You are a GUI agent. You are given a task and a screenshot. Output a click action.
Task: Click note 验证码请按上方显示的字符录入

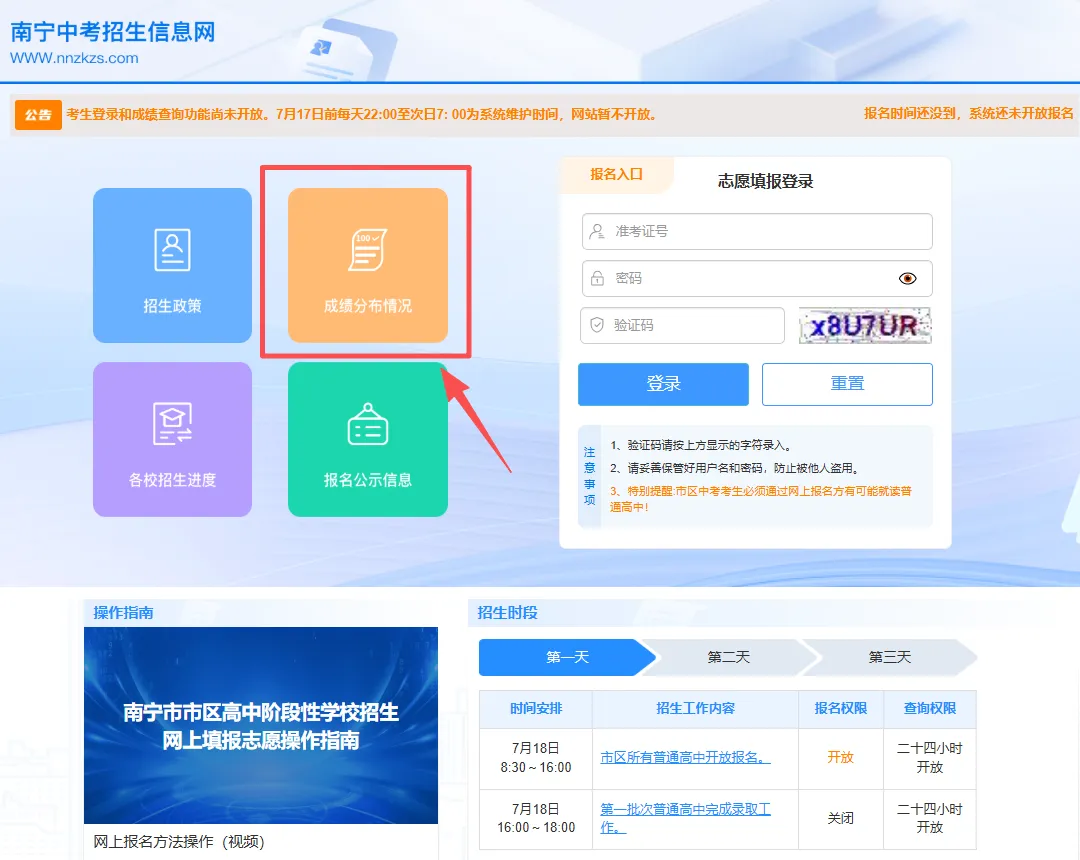pos(701,445)
